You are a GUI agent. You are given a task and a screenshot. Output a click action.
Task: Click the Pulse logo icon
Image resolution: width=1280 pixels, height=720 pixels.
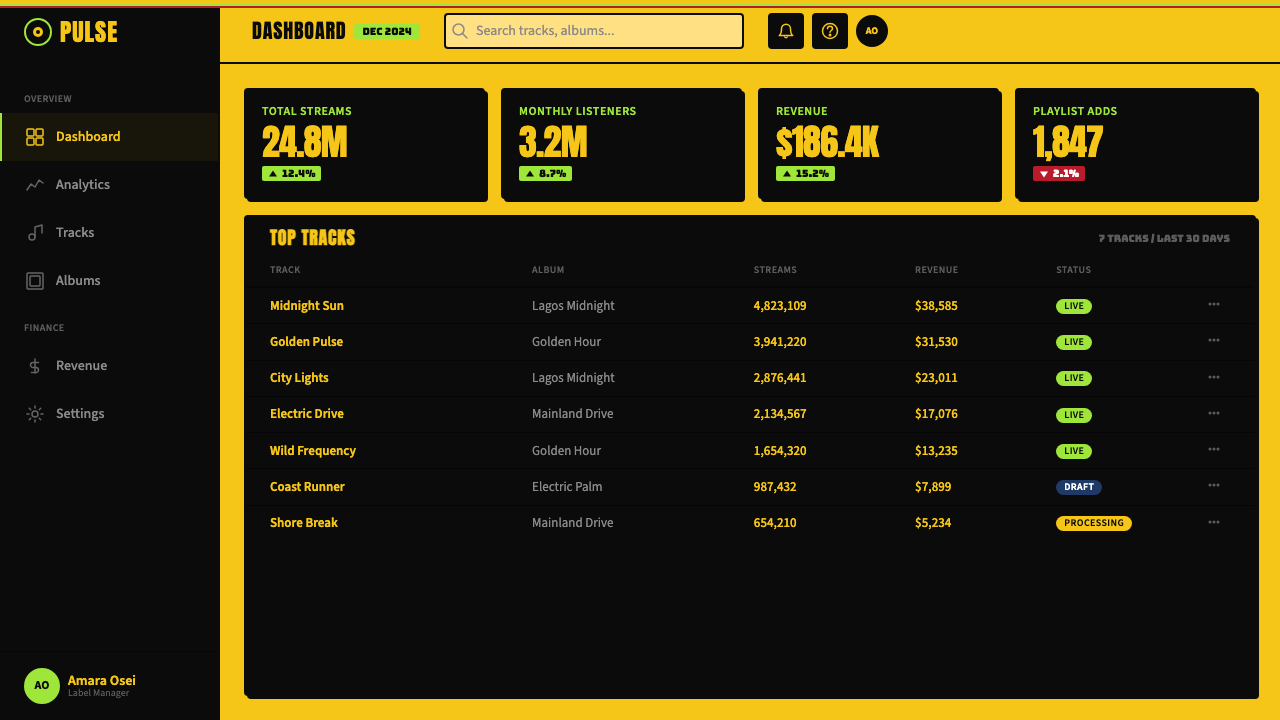[x=38, y=32]
